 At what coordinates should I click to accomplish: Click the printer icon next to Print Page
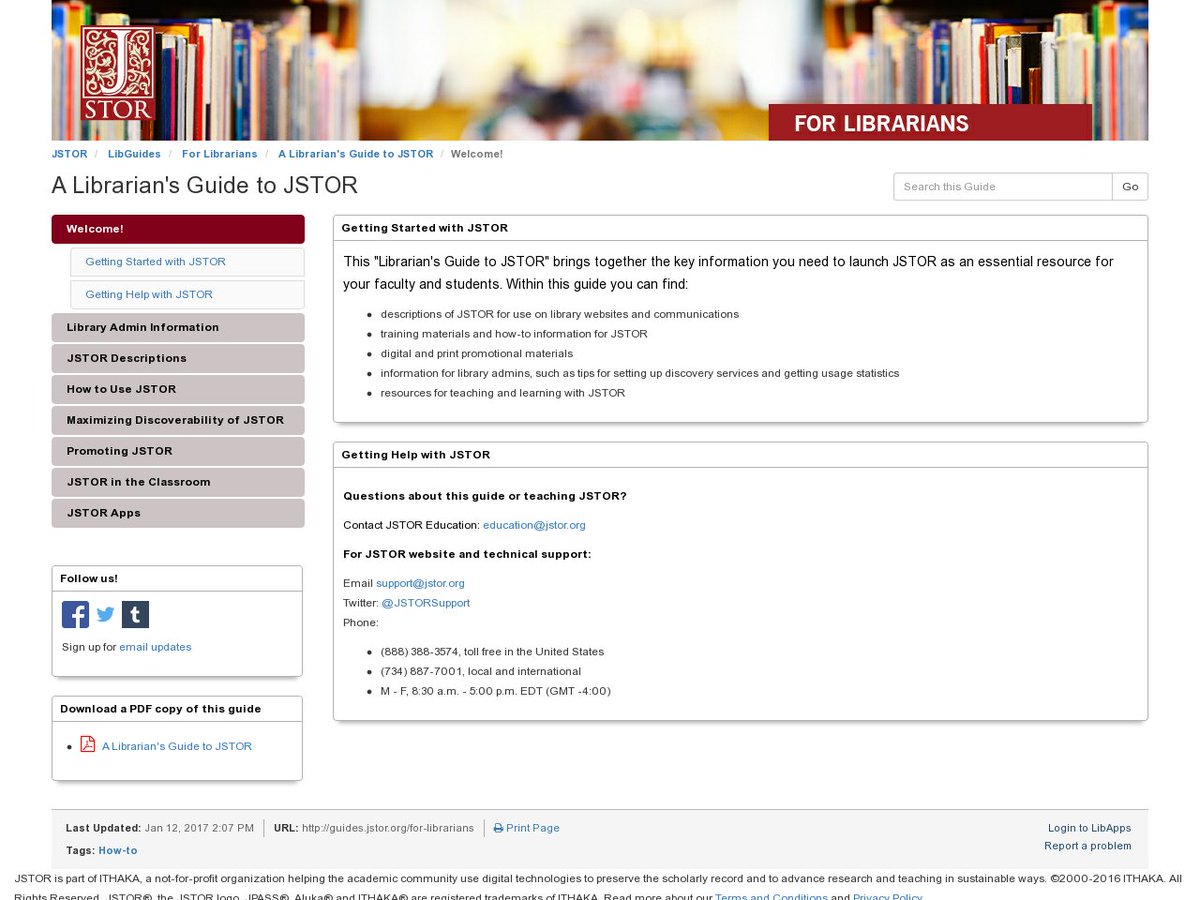[498, 828]
